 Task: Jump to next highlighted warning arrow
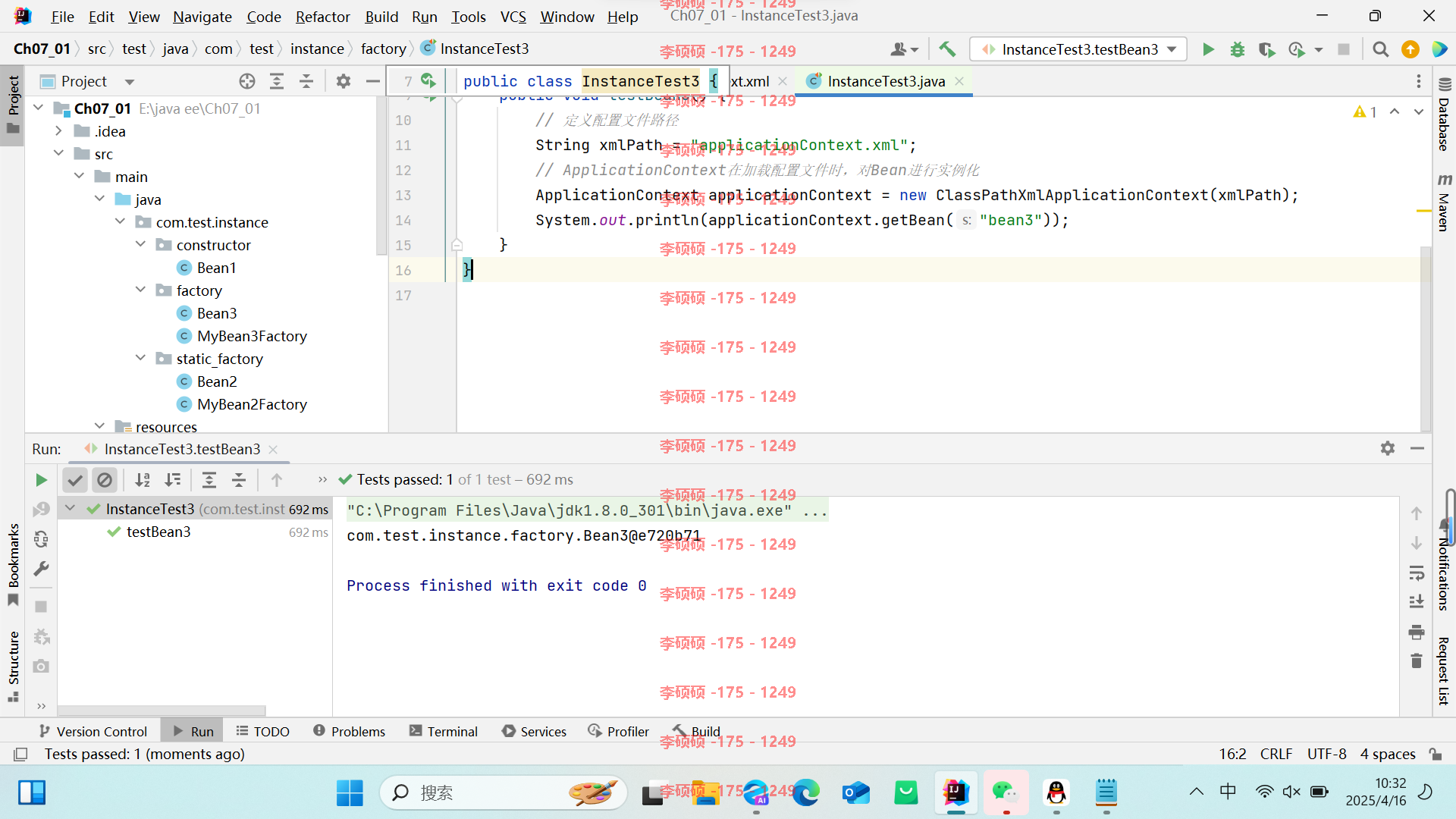[x=1419, y=112]
